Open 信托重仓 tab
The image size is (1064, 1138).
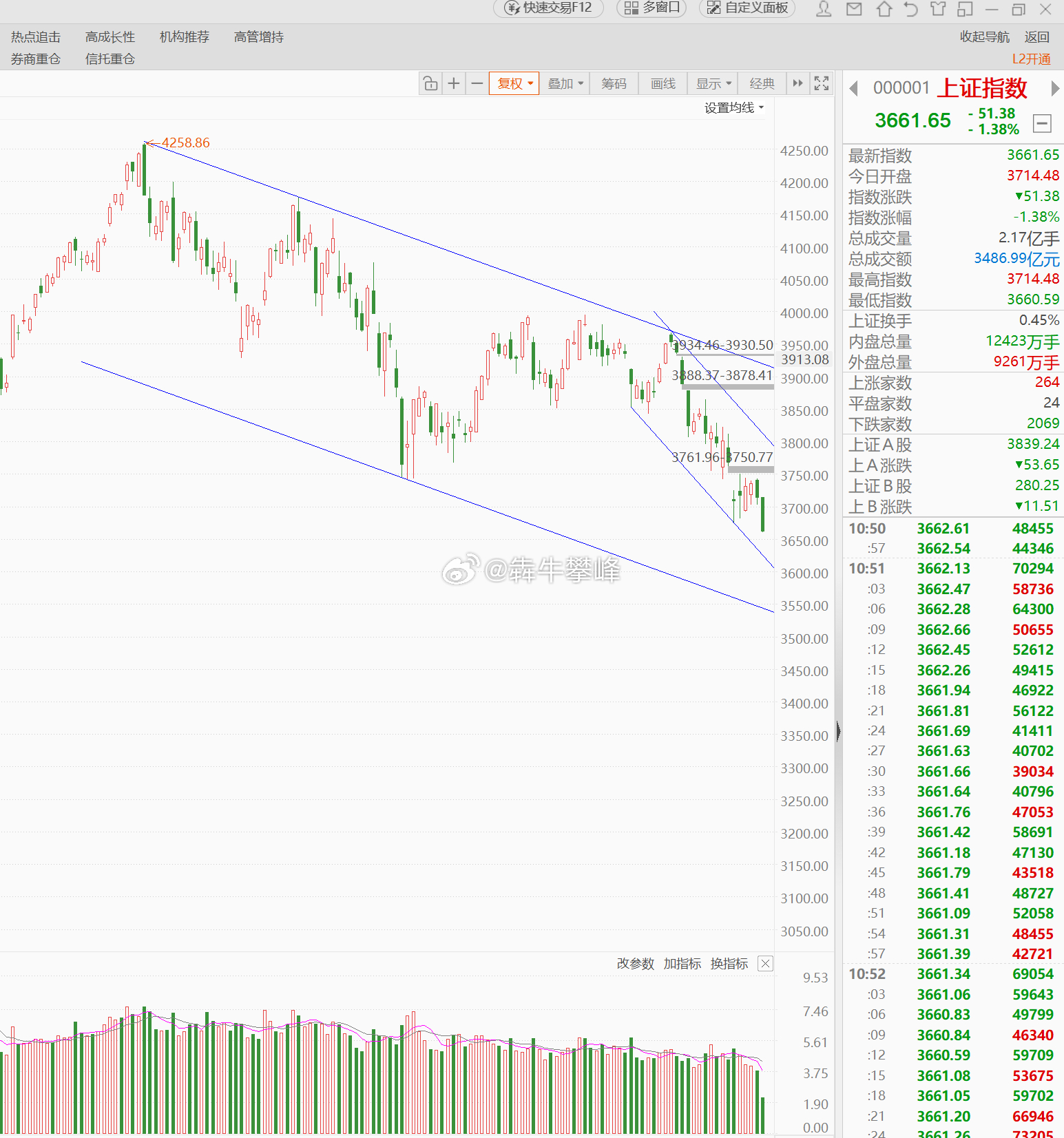click(x=110, y=59)
